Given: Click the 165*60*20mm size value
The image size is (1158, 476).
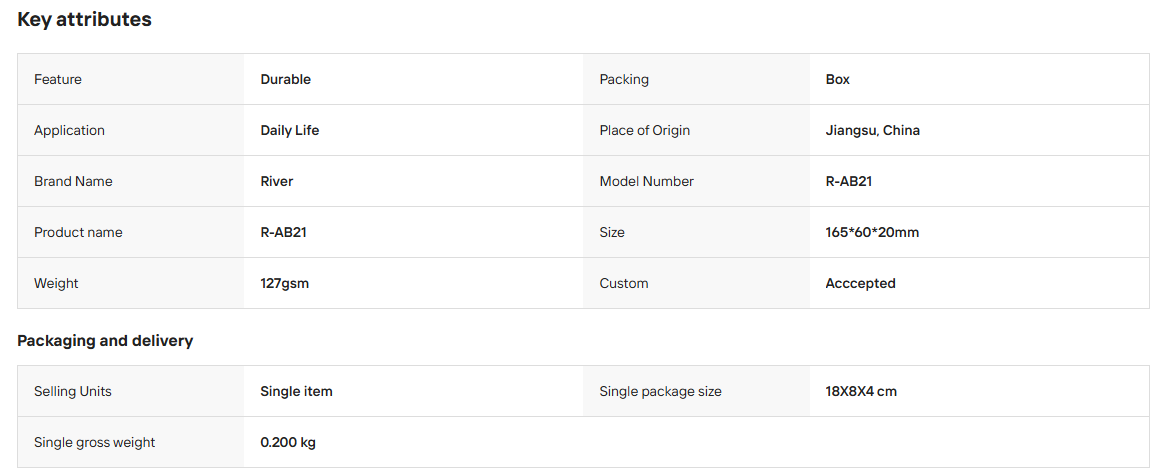Looking at the screenshot, I should (x=872, y=232).
